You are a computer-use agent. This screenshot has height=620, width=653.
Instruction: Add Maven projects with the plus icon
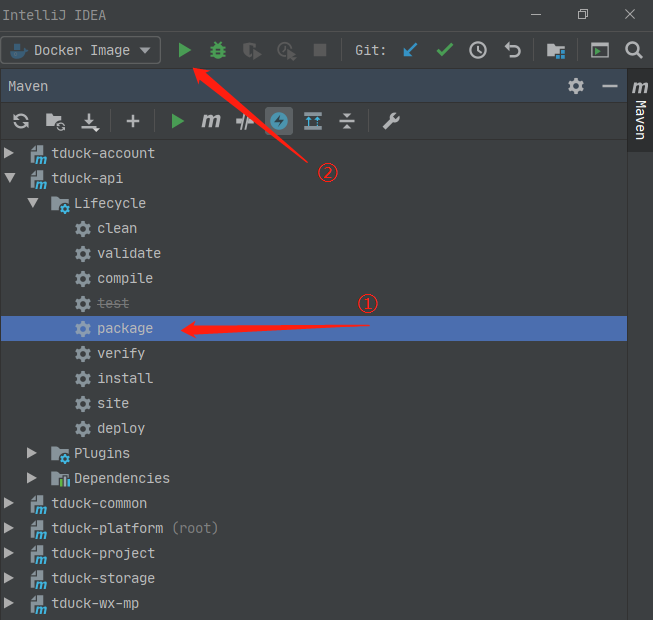click(x=133, y=121)
